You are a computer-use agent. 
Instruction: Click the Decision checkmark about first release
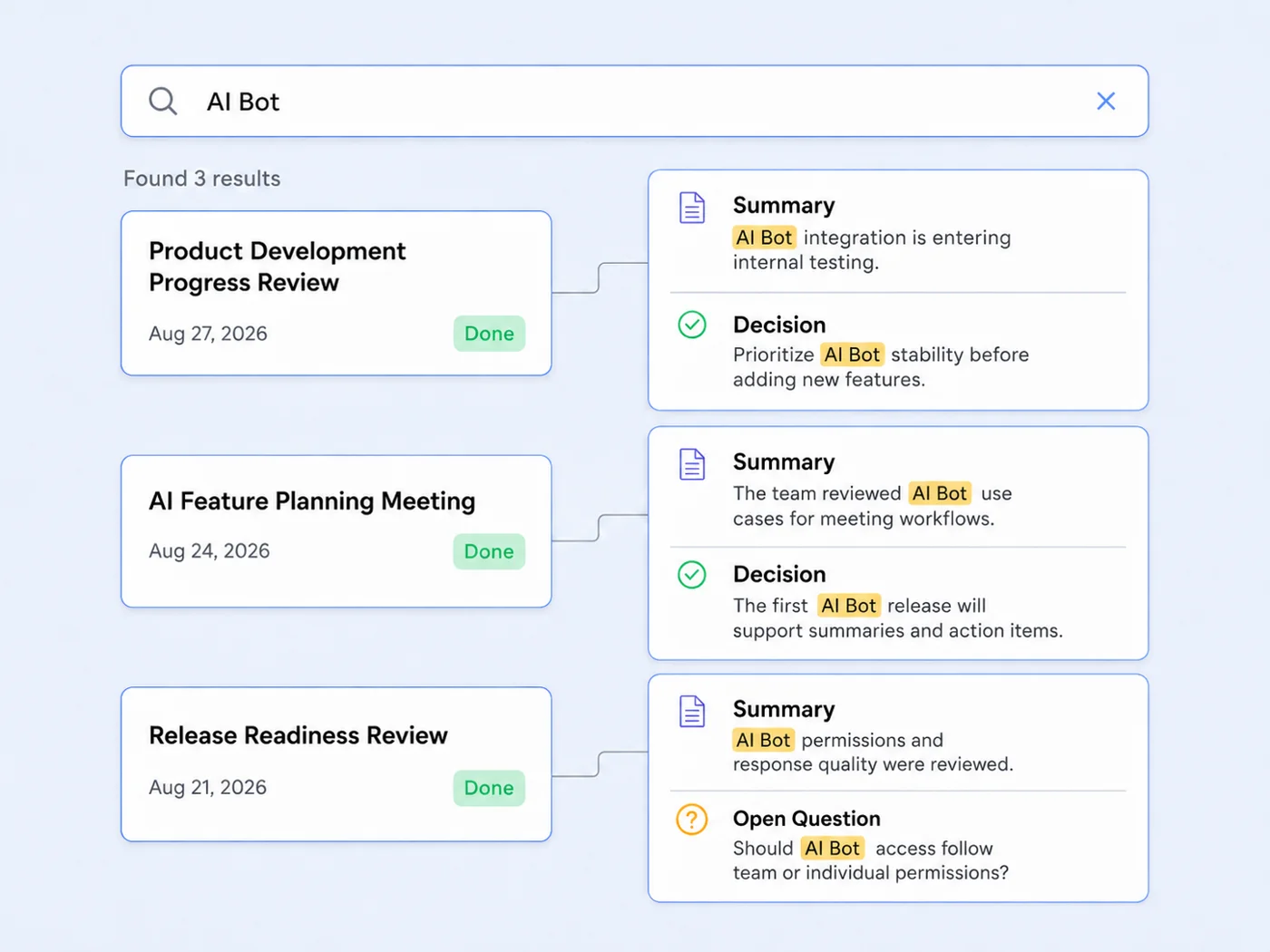click(x=692, y=574)
